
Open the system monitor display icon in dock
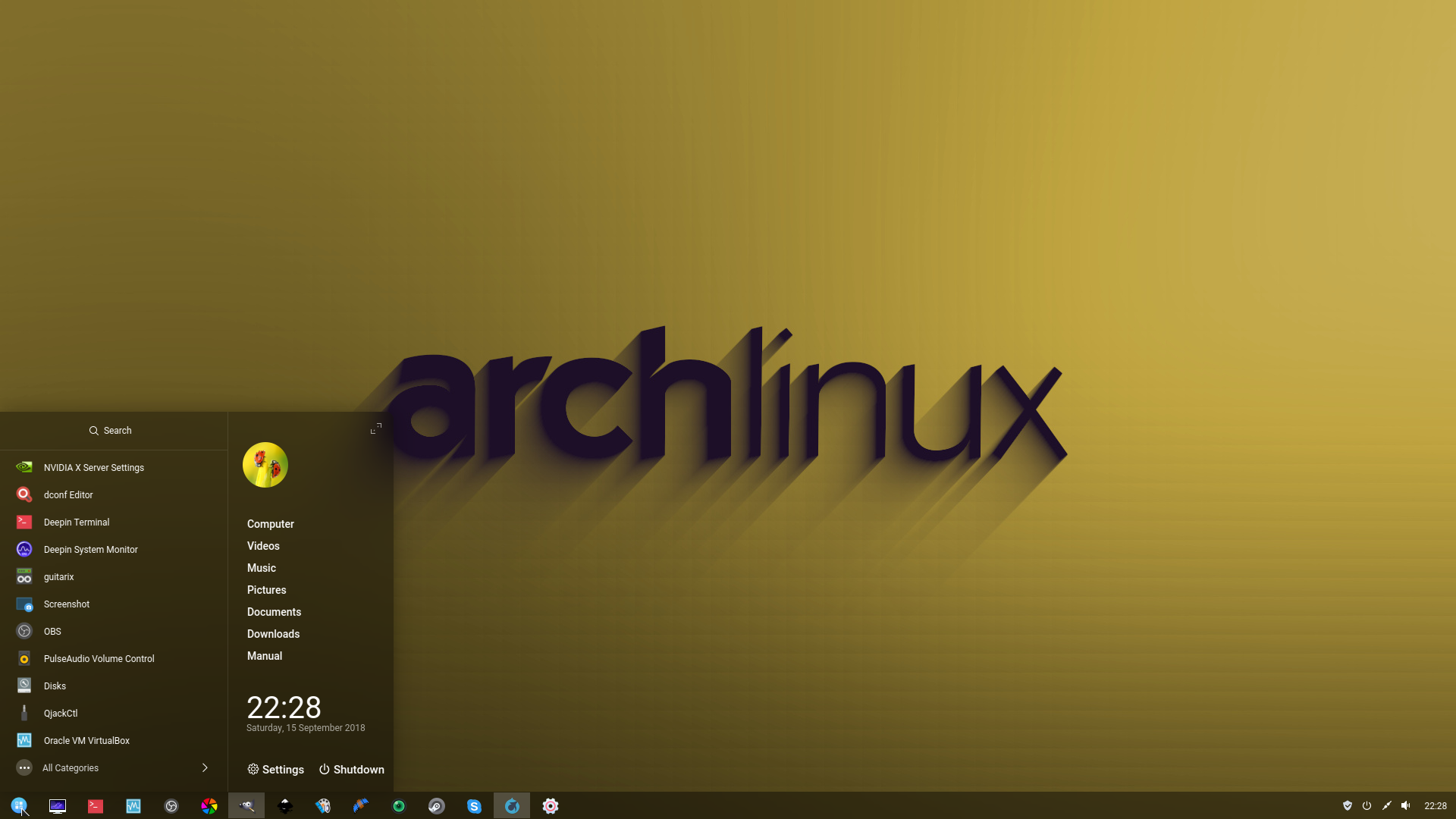point(58,805)
